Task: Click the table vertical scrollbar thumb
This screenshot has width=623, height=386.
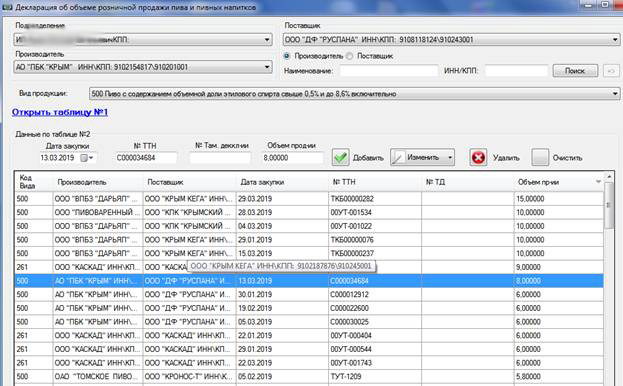Action: (x=608, y=205)
